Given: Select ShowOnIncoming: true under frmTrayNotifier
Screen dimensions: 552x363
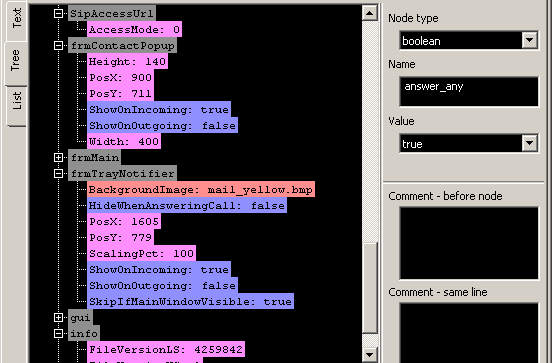Looking at the screenshot, I should [x=159, y=269].
